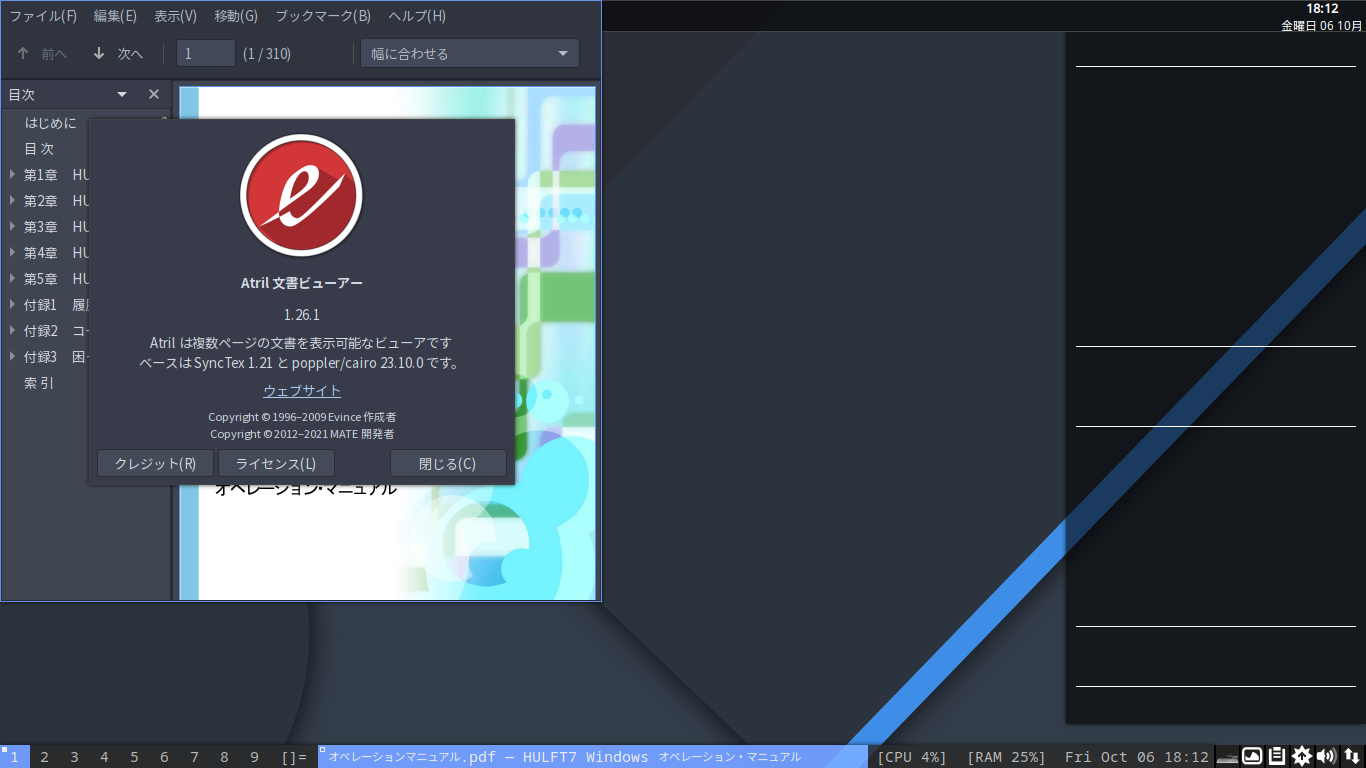The width and height of the screenshot is (1366, 768).
Task: Switch to workspace 5
Action: tap(134, 757)
